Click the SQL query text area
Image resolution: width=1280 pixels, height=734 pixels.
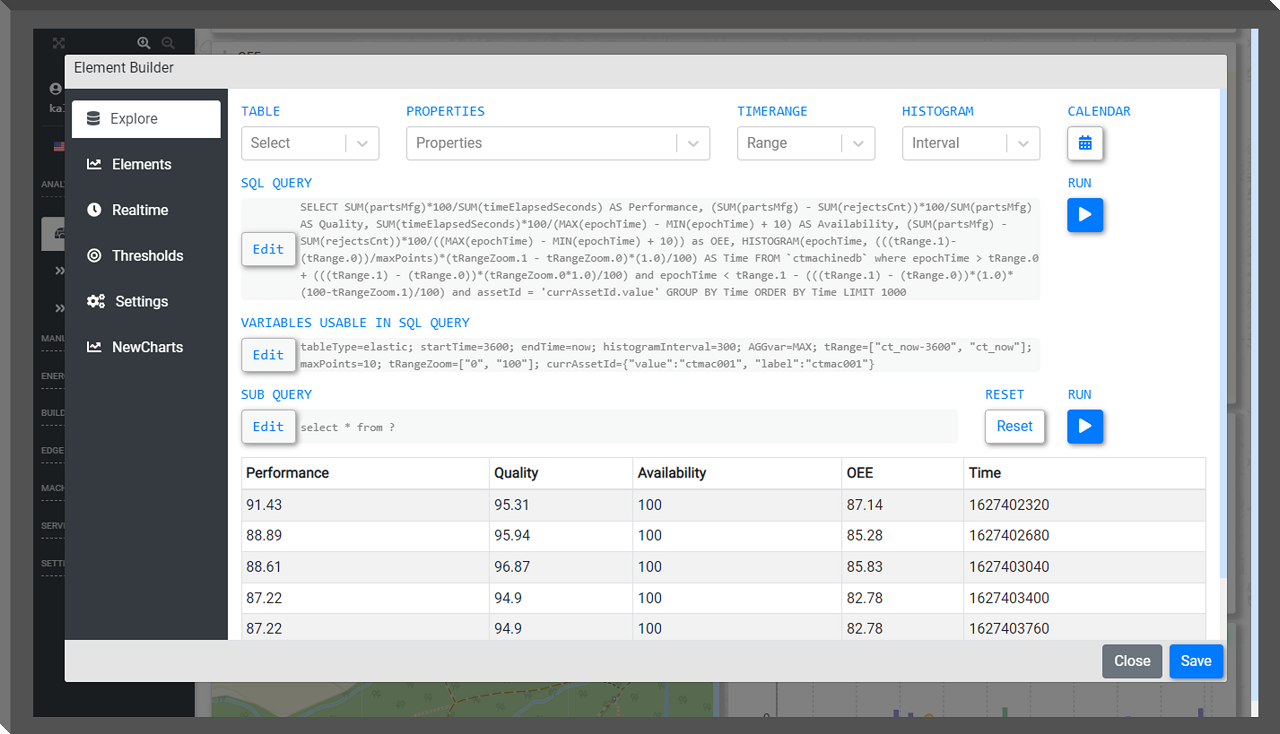[668, 249]
